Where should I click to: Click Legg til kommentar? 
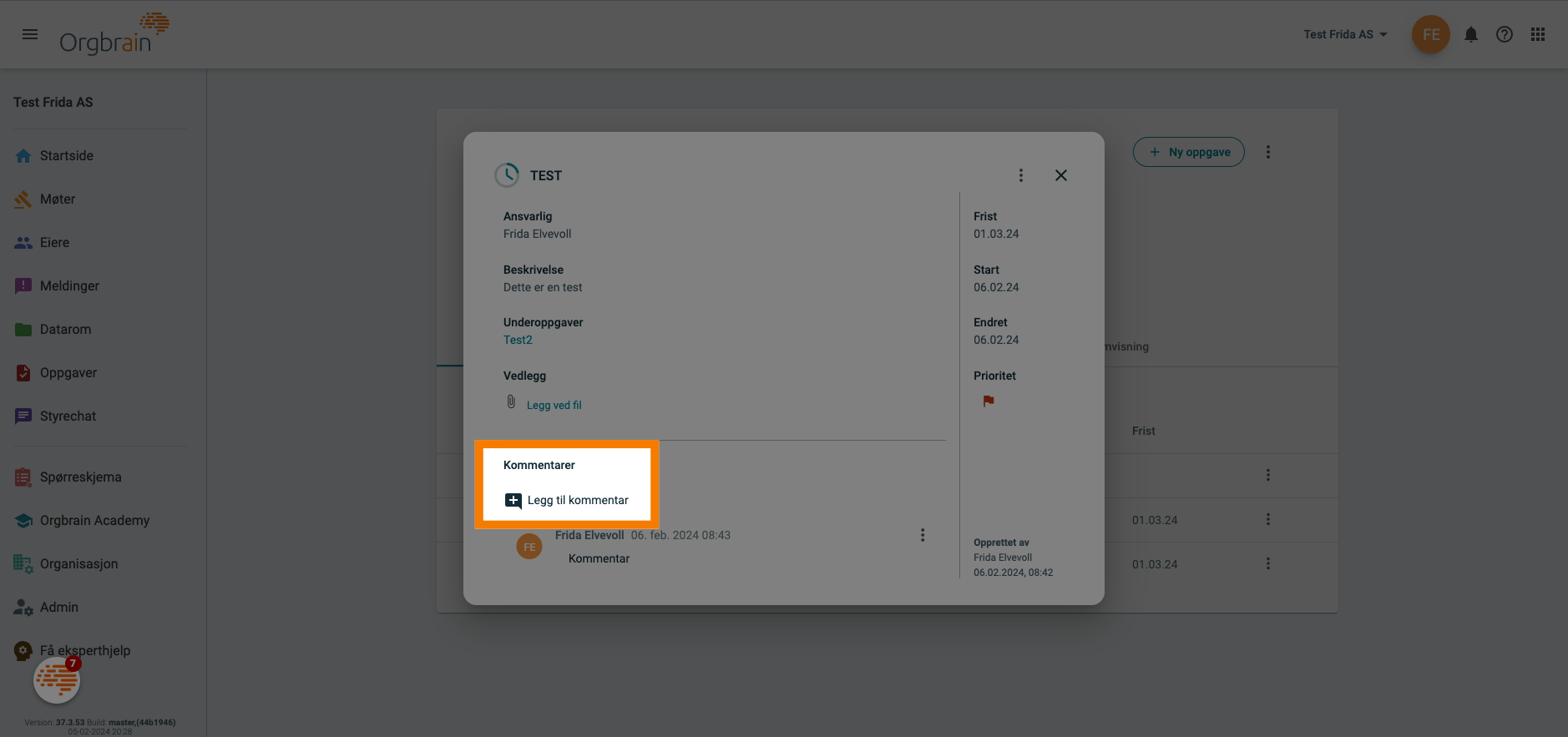coord(568,501)
